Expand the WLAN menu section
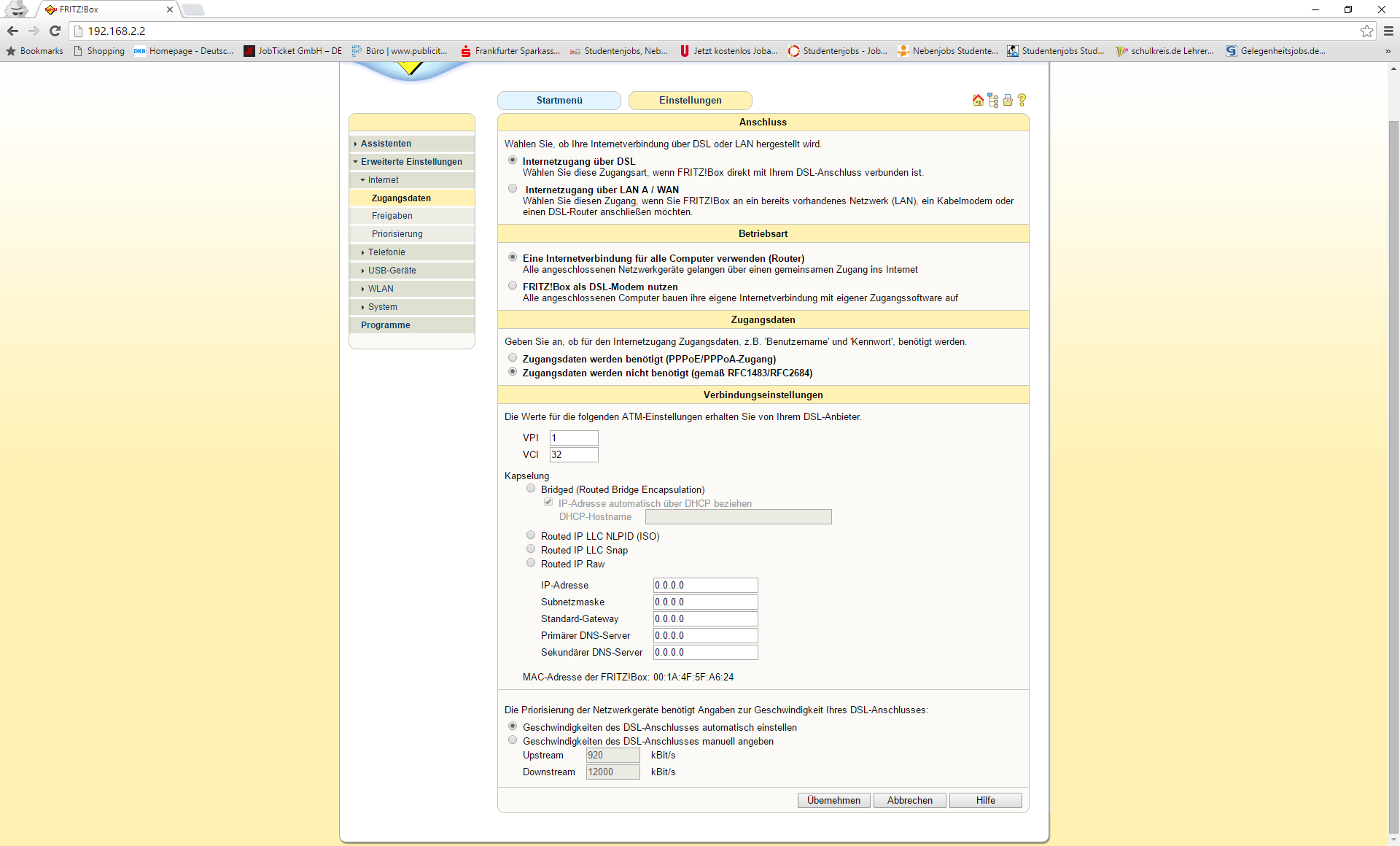1400x846 pixels. [381, 289]
